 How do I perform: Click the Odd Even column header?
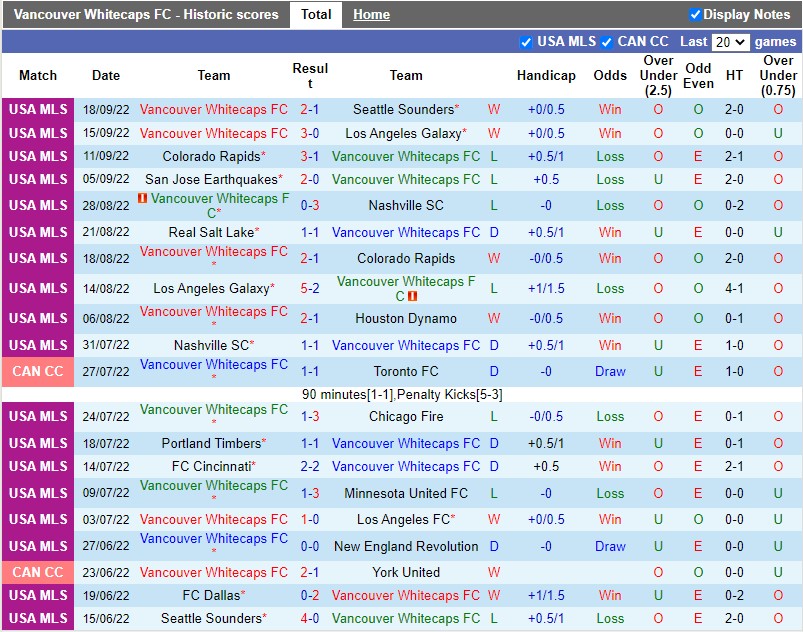pos(698,75)
